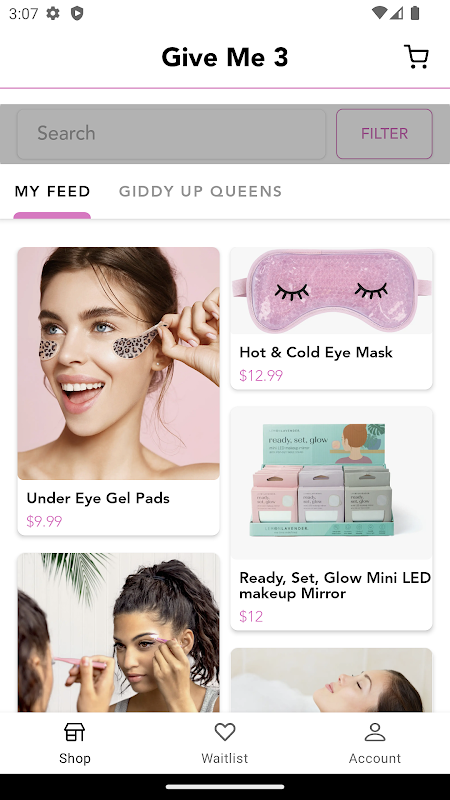
Task: Open the shopping cart icon
Action: point(416,57)
